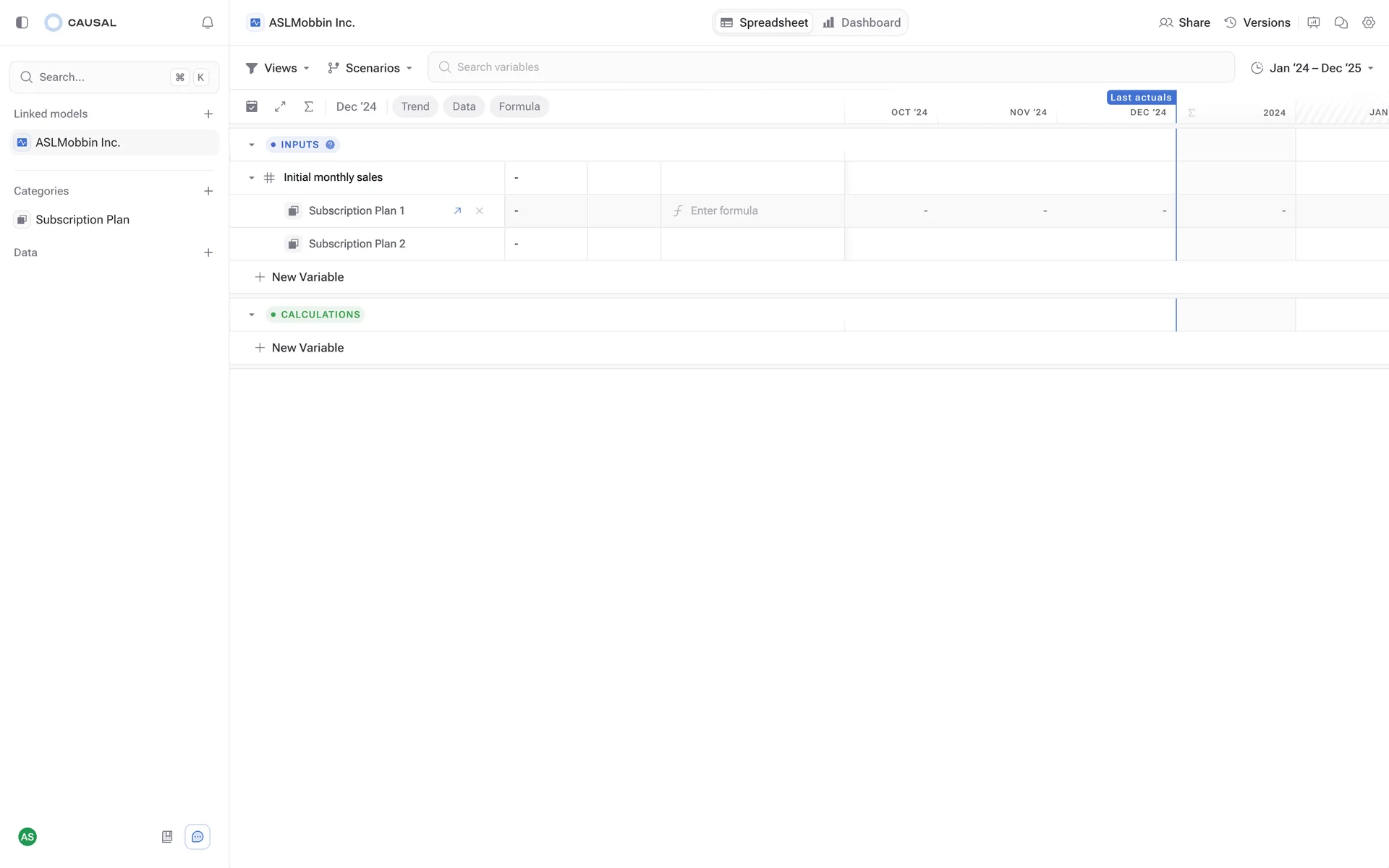Click the Share button
1389x868 pixels.
pos(1184,22)
